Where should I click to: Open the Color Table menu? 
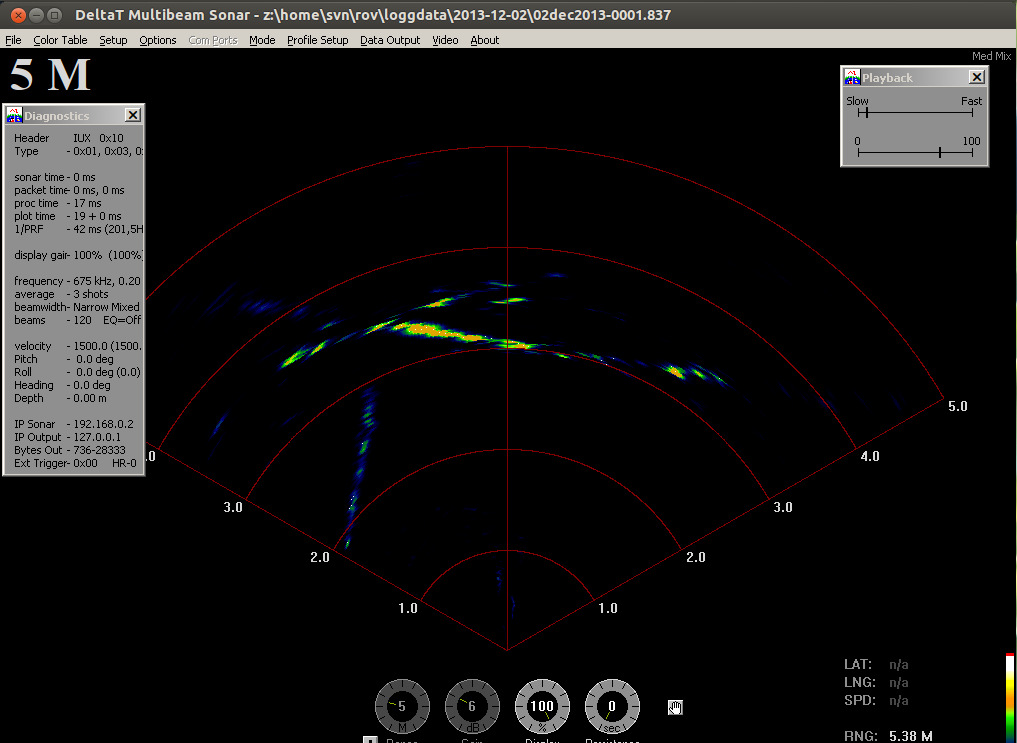[x=60, y=40]
